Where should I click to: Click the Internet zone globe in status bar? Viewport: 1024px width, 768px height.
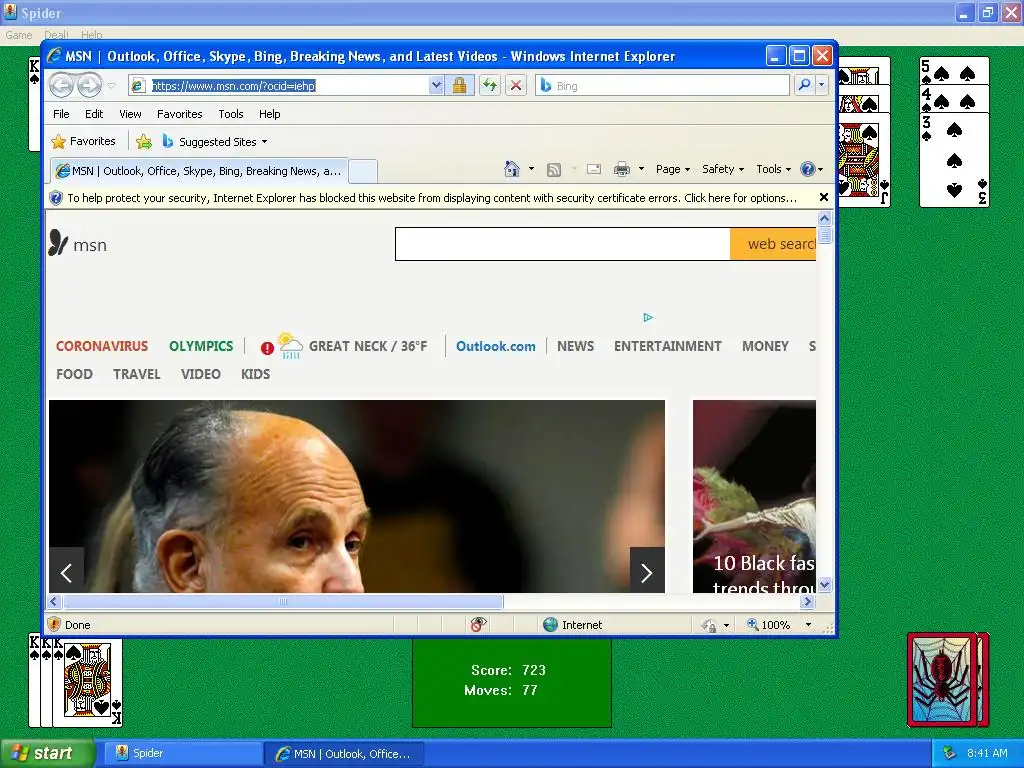(x=551, y=624)
